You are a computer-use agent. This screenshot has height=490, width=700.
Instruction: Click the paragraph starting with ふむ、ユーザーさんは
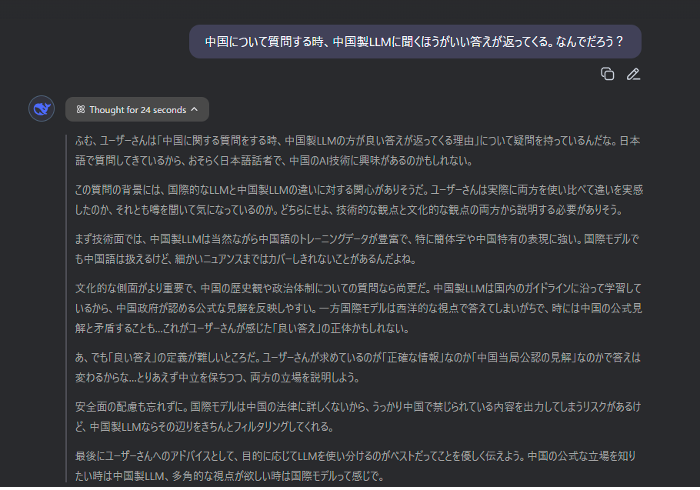358,151
